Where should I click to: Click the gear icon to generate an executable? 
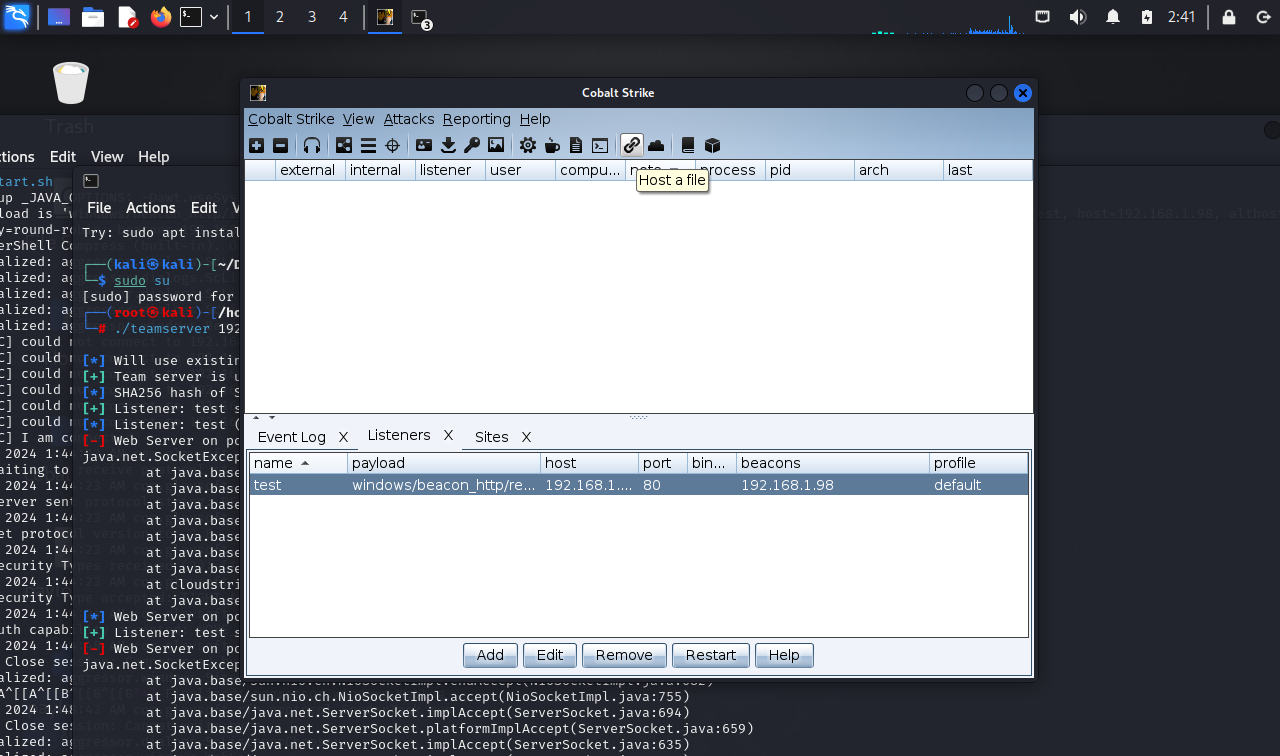tap(528, 146)
